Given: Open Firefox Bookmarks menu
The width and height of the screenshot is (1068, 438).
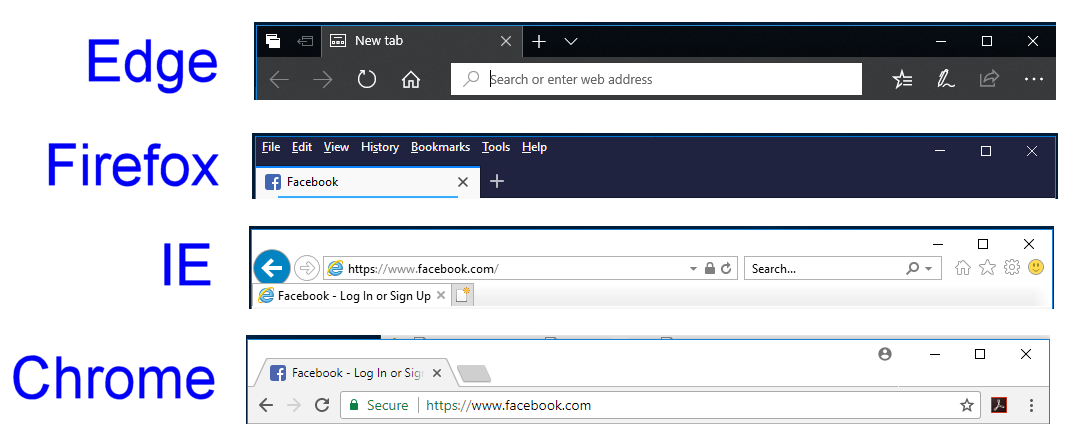Looking at the screenshot, I should click(x=441, y=147).
